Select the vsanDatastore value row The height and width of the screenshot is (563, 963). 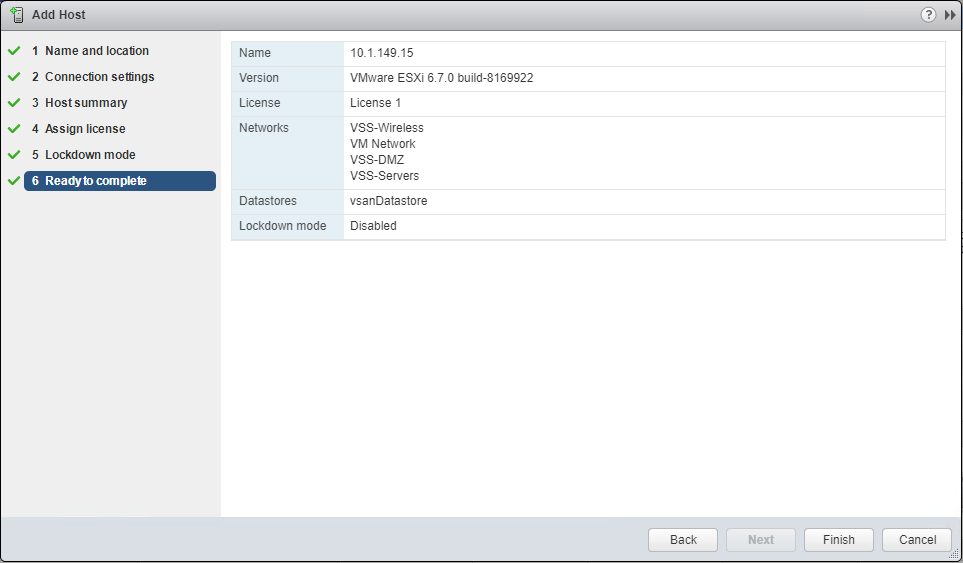tap(588, 201)
